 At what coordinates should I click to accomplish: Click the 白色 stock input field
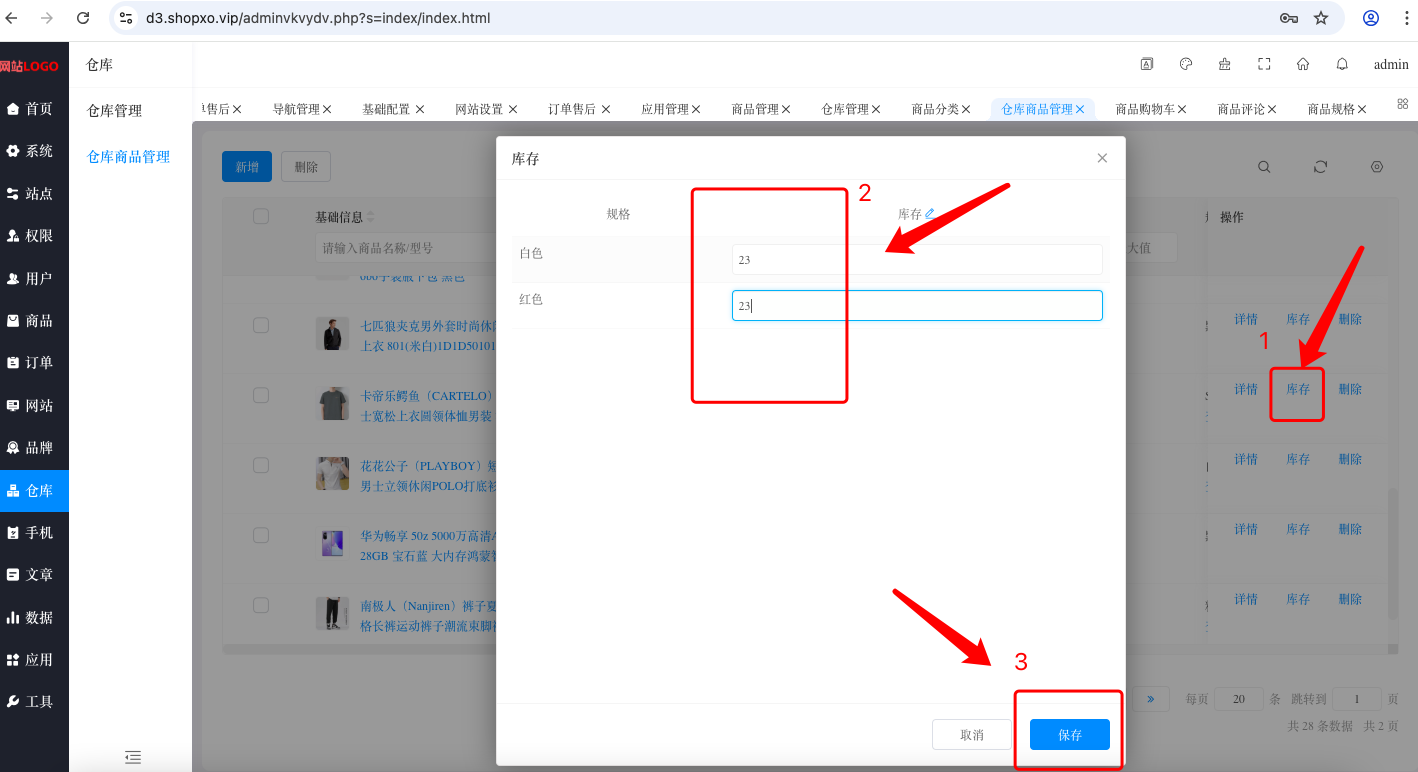click(x=917, y=260)
